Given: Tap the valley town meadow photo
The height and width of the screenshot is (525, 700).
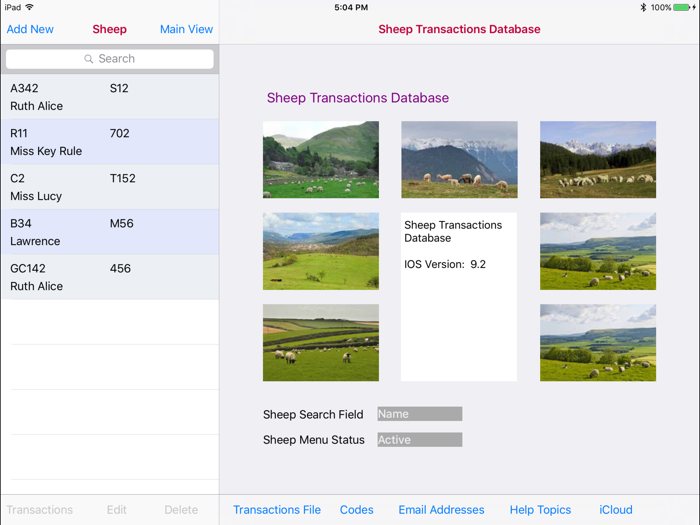Looking at the screenshot, I should coord(321,251).
